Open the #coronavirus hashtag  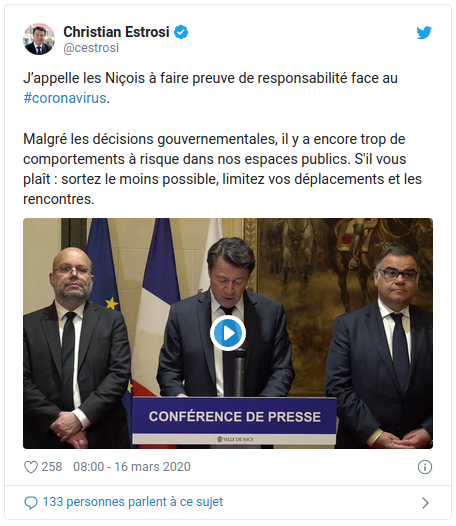pyautogui.click(x=65, y=98)
